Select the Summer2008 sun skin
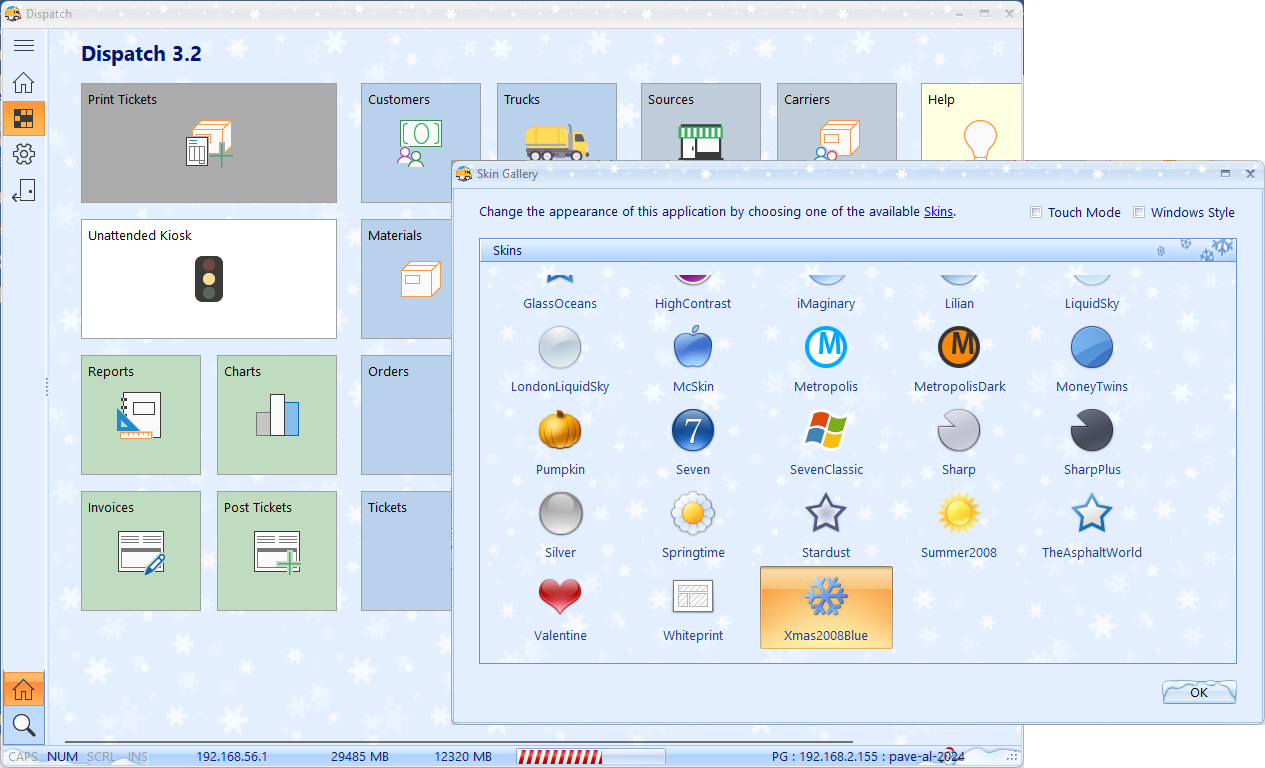Image resolution: width=1265 pixels, height=768 pixels. (x=958, y=514)
